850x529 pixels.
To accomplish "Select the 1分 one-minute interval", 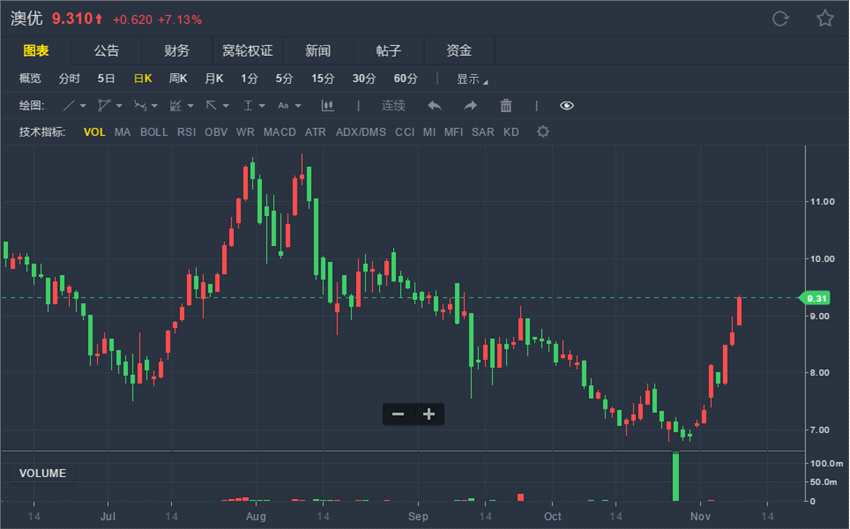I will [249, 79].
